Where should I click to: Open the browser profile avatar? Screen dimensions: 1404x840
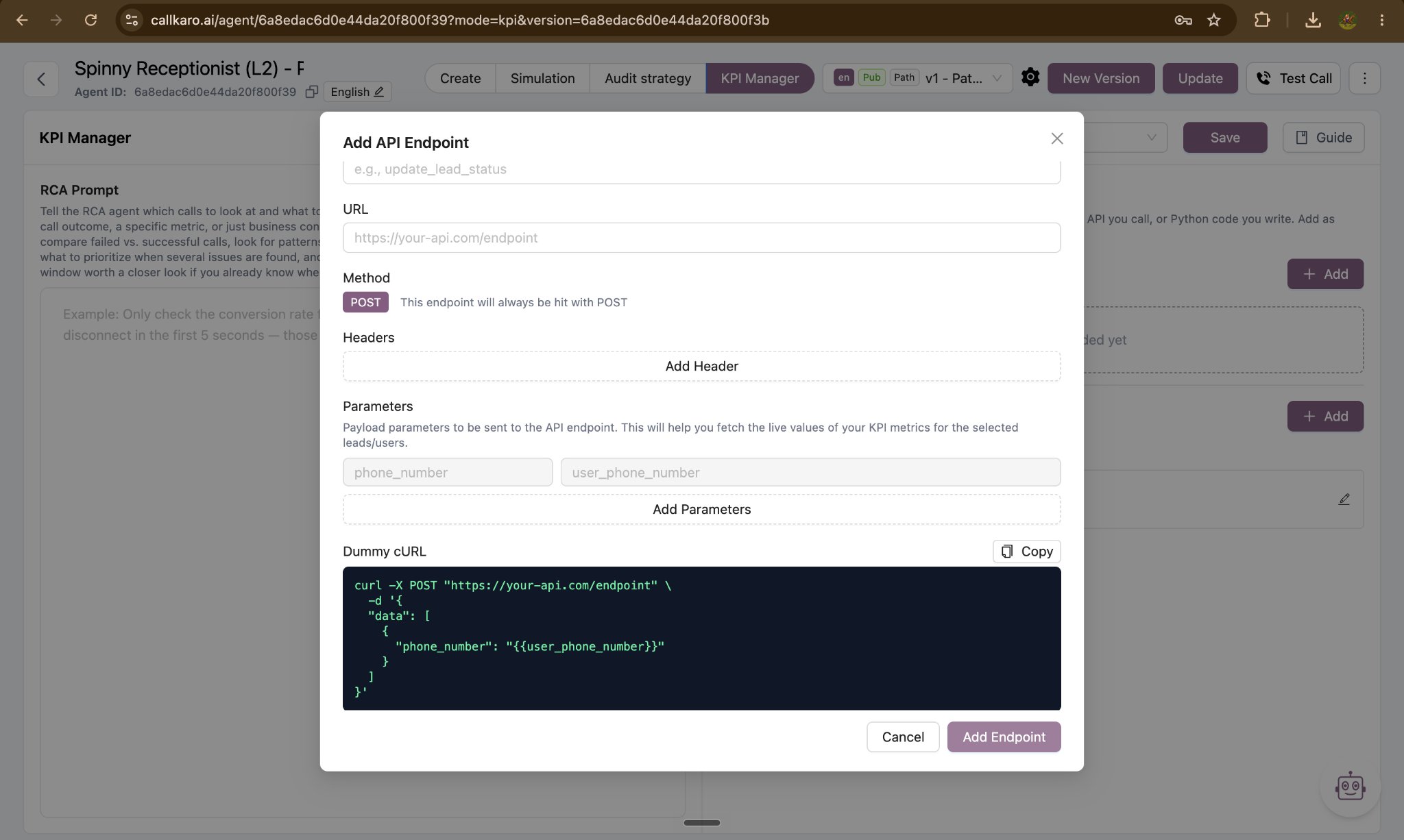pyautogui.click(x=1348, y=20)
